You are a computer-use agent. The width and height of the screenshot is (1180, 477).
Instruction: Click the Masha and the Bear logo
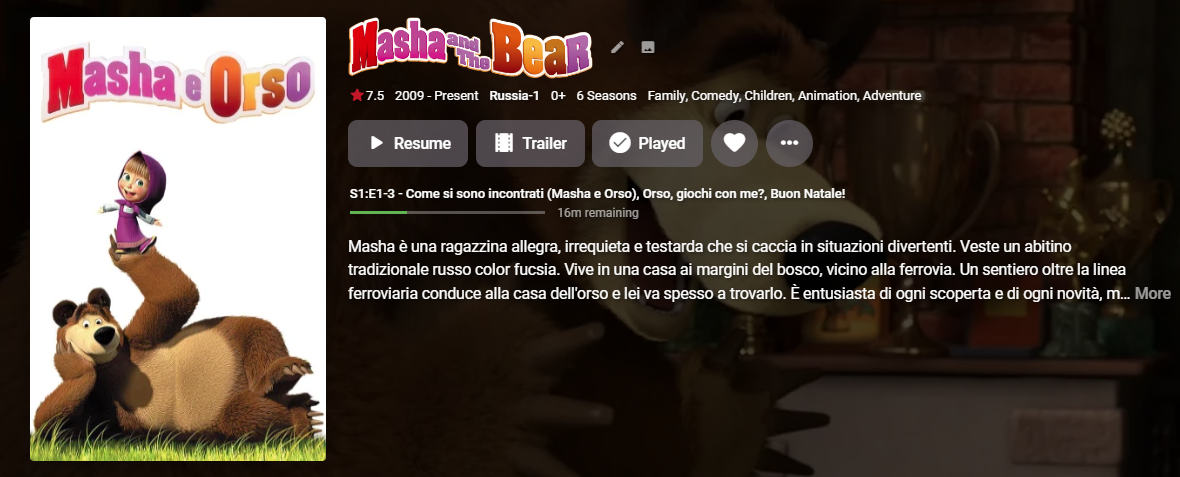470,47
